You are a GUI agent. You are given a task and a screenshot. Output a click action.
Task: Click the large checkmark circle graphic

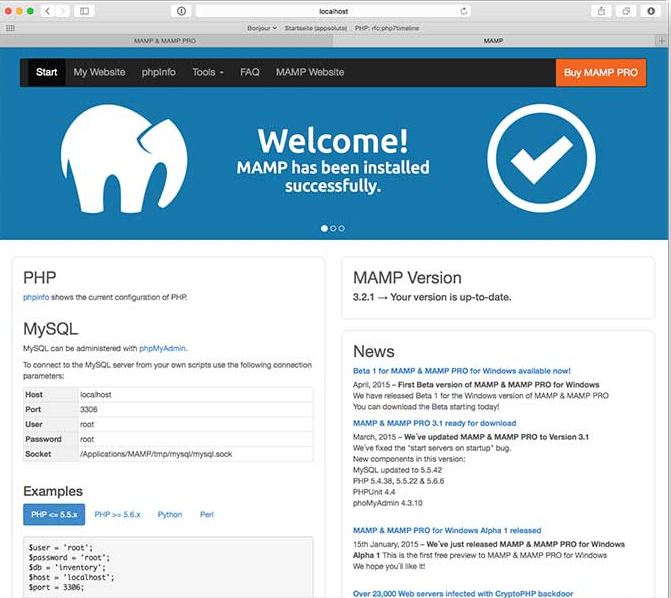click(x=541, y=159)
